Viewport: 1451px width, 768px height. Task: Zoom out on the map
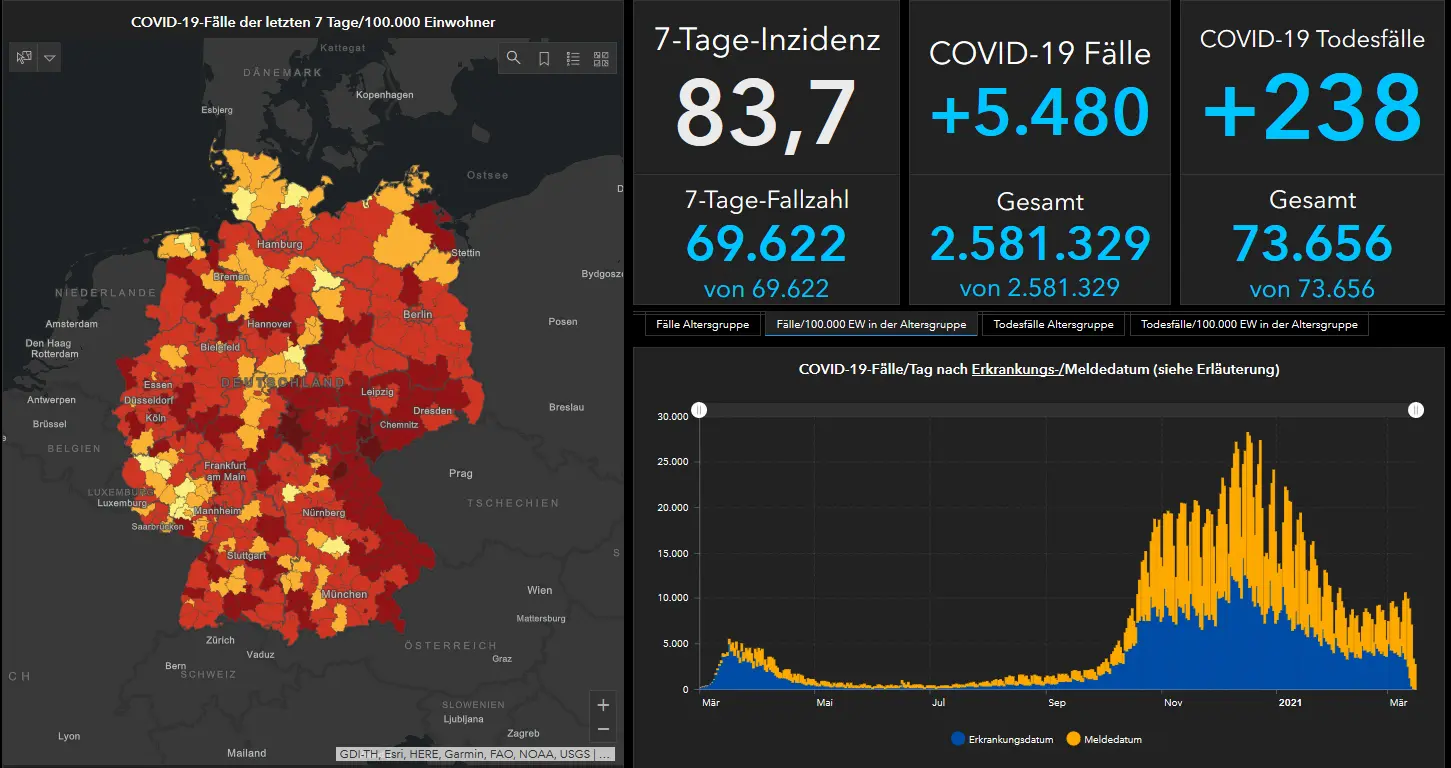pyautogui.click(x=603, y=730)
